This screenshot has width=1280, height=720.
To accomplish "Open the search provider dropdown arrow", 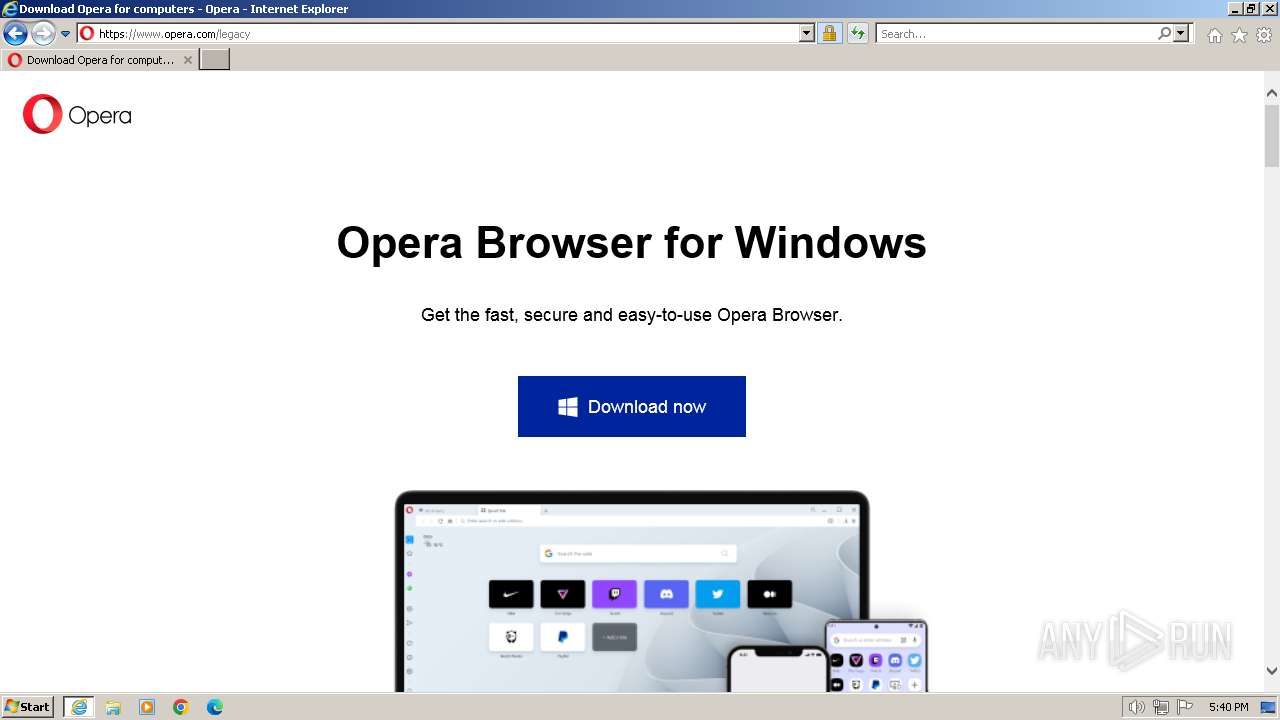I will [x=1181, y=33].
